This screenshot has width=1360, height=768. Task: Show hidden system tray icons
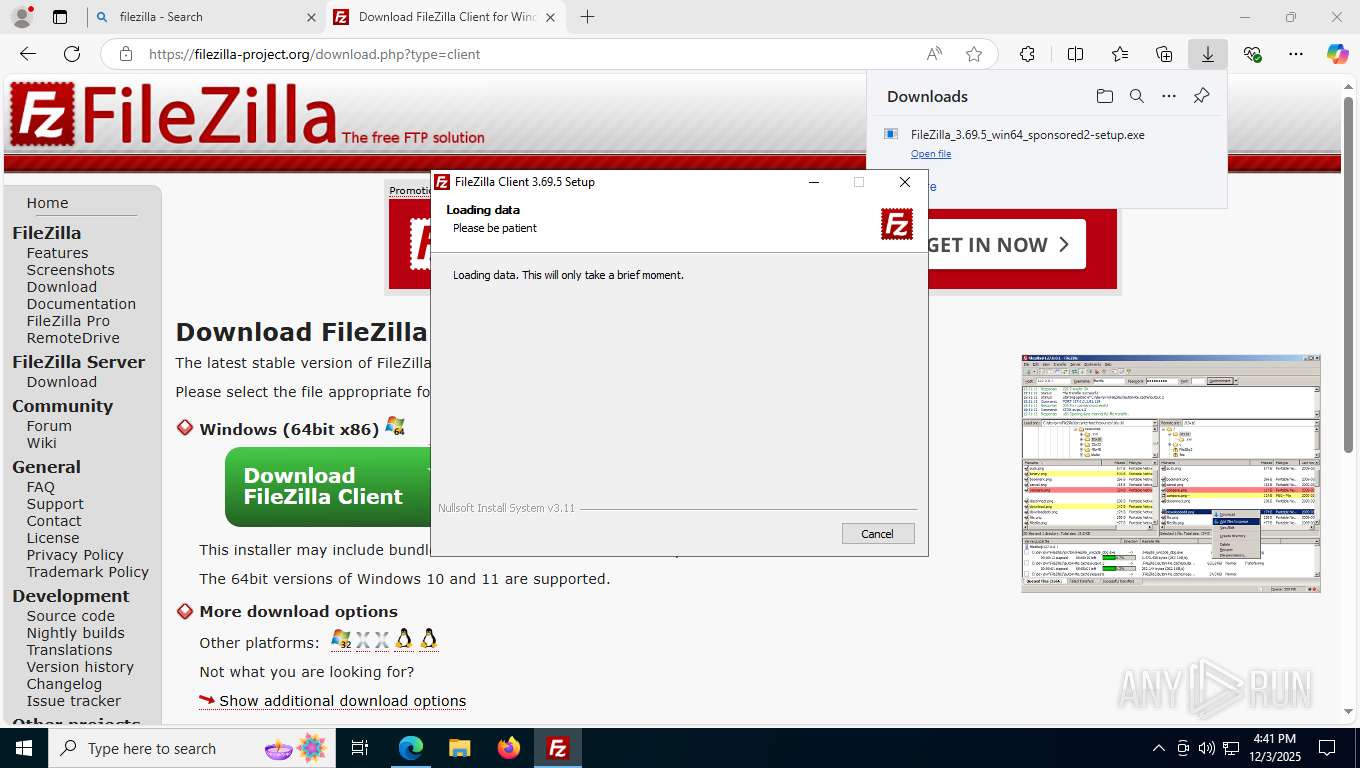1159,748
